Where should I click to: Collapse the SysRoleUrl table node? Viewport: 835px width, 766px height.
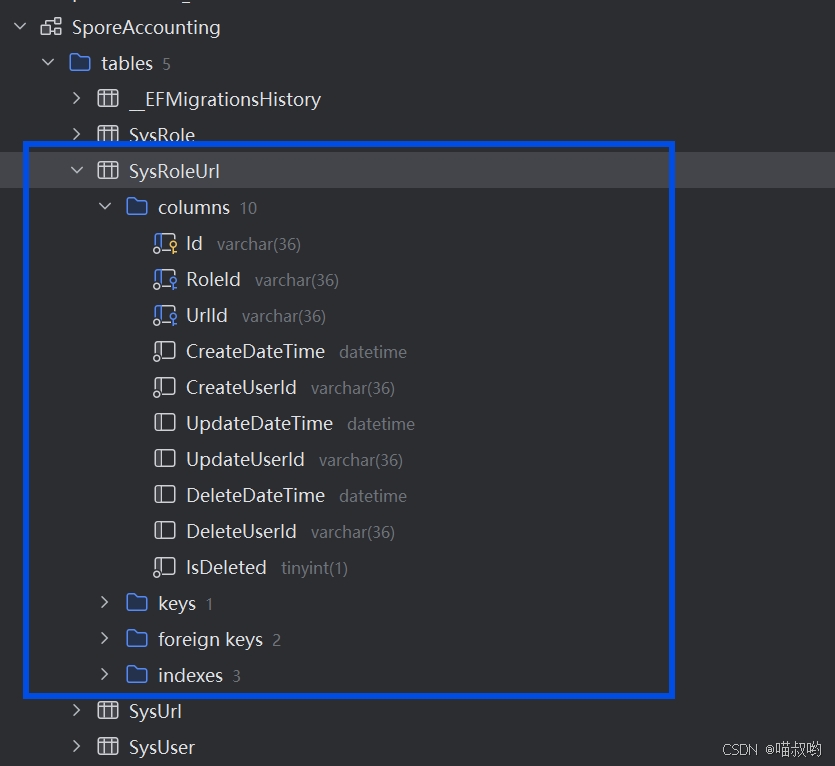point(77,171)
